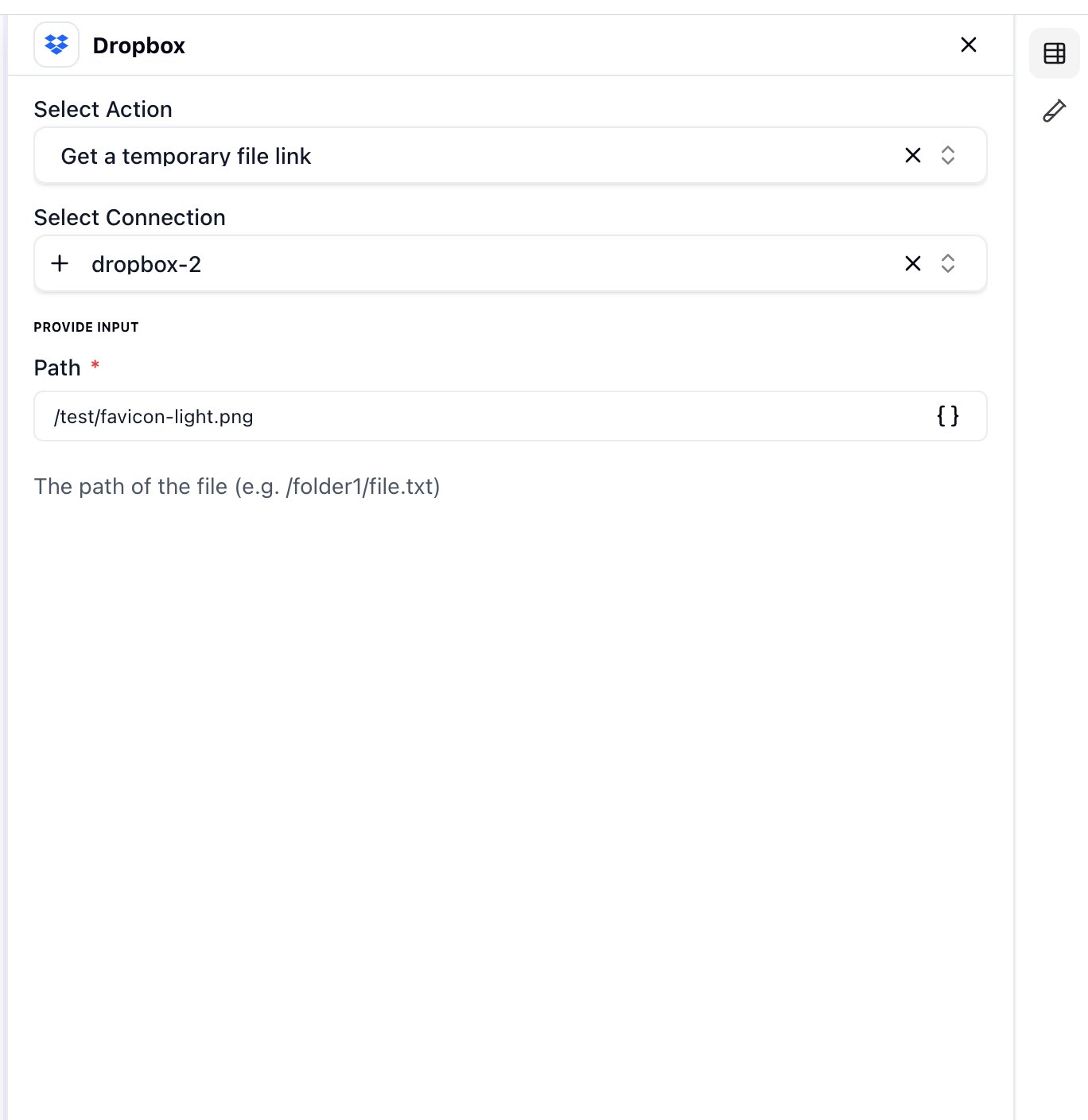Image resolution: width=1088 pixels, height=1120 pixels.
Task: Click the PROVIDE INPUT section label
Action: pyautogui.click(x=86, y=326)
